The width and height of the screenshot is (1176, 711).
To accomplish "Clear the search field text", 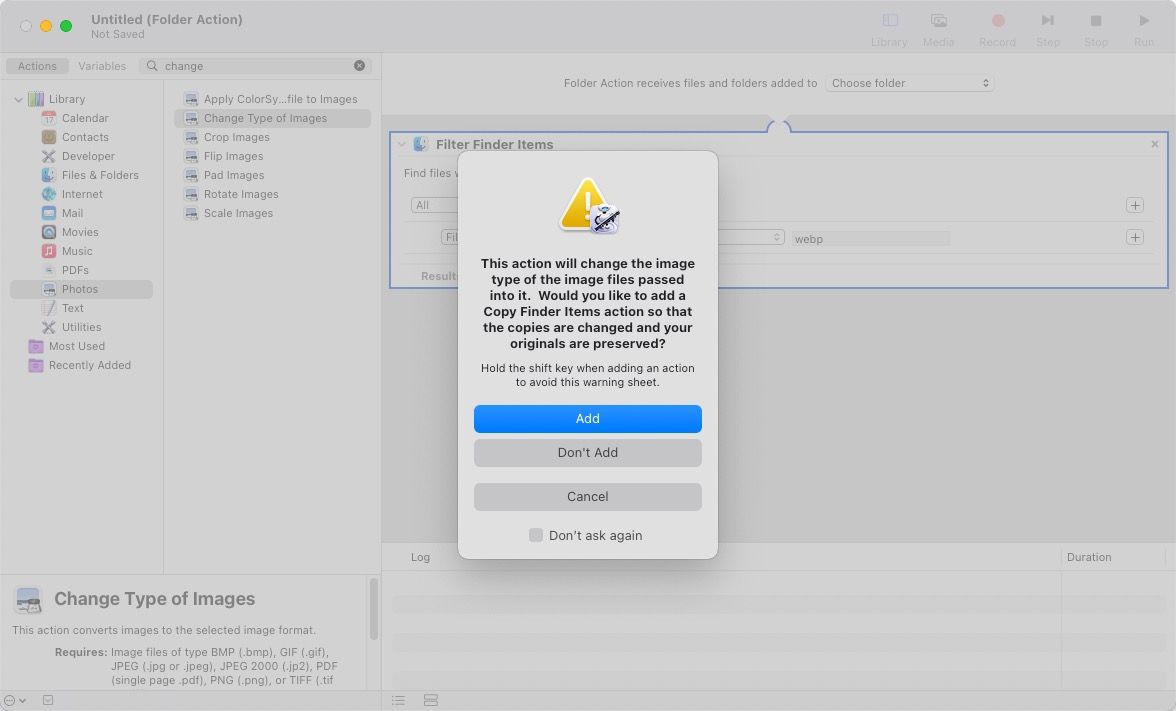I will tap(359, 65).
